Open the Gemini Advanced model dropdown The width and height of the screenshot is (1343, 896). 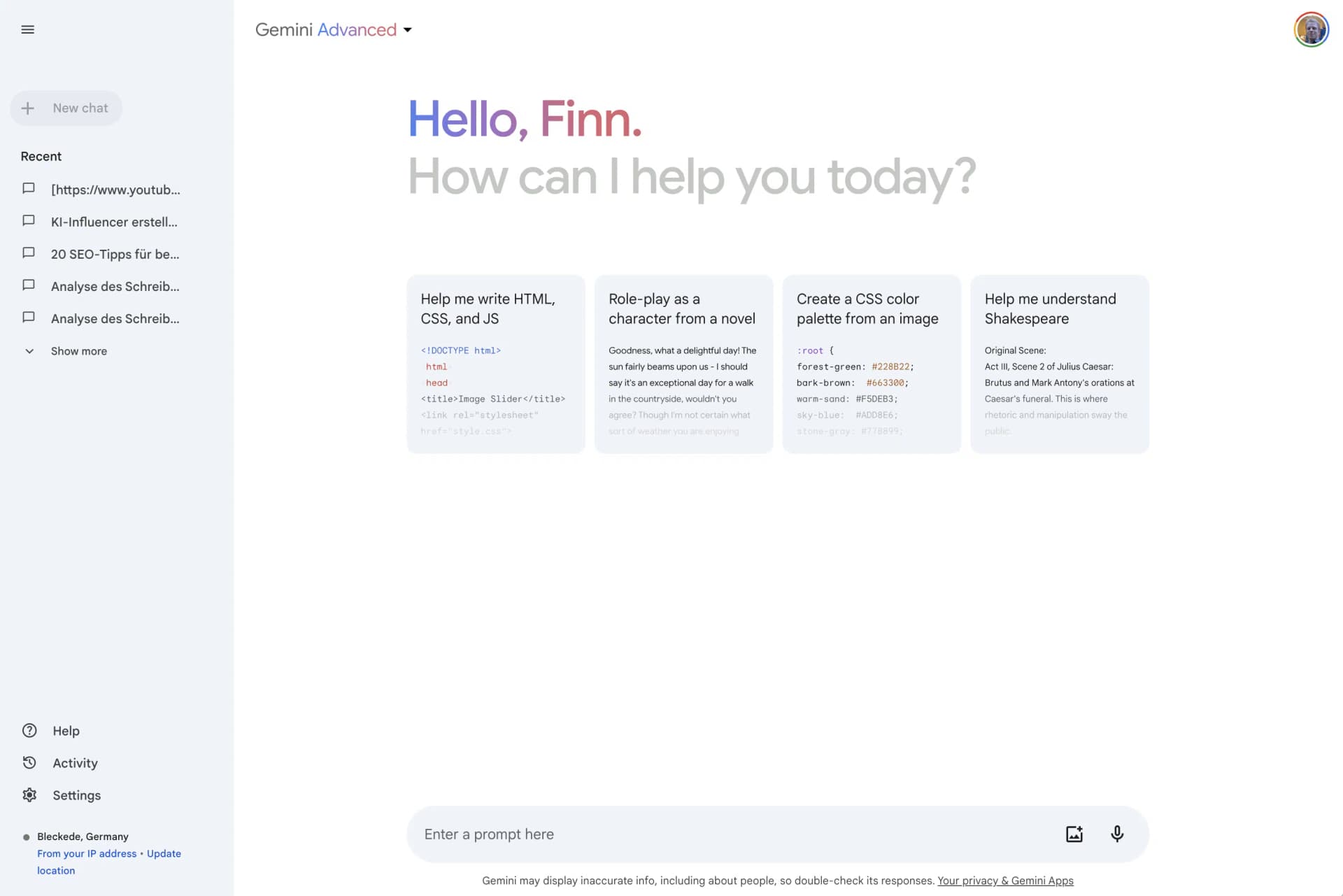(x=408, y=30)
